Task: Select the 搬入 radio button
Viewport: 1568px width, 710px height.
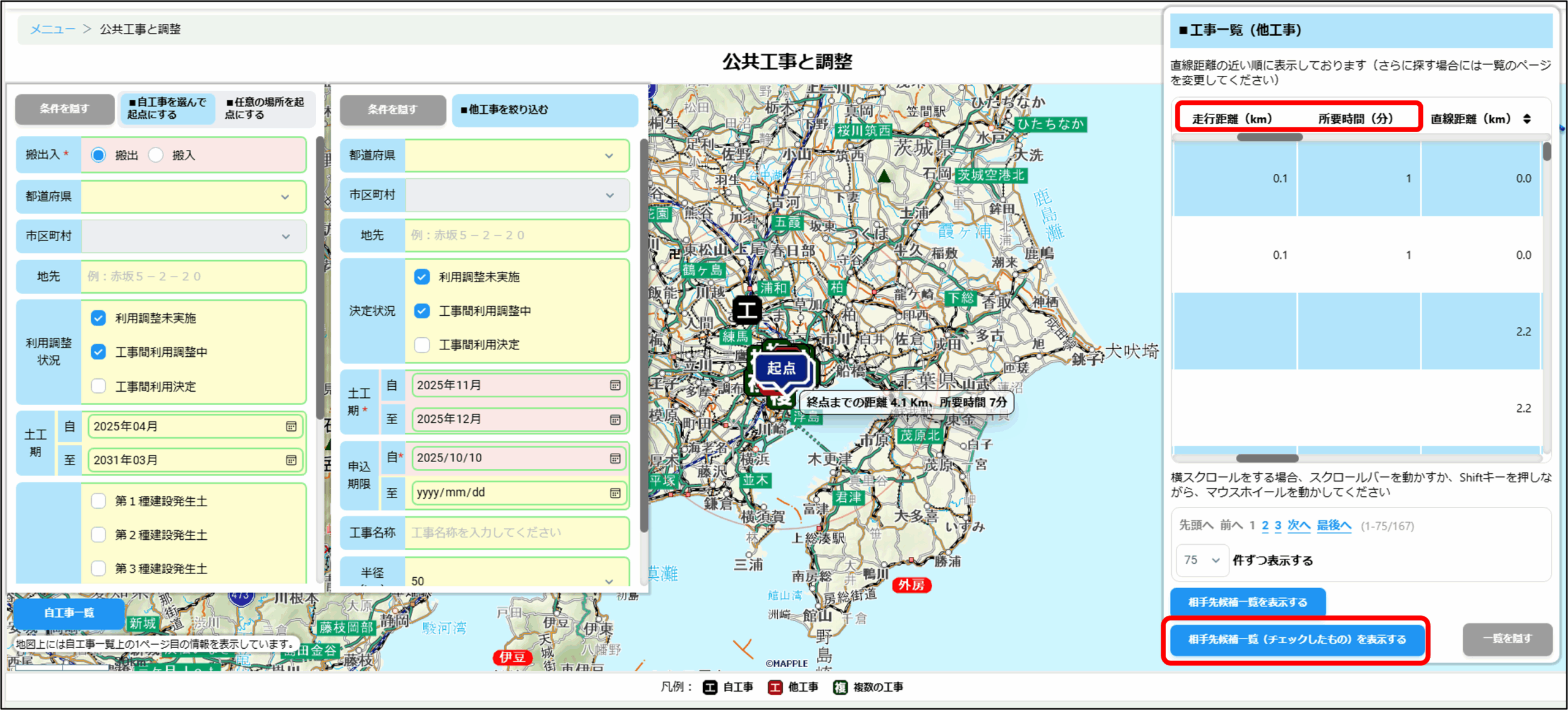Action: 156,155
